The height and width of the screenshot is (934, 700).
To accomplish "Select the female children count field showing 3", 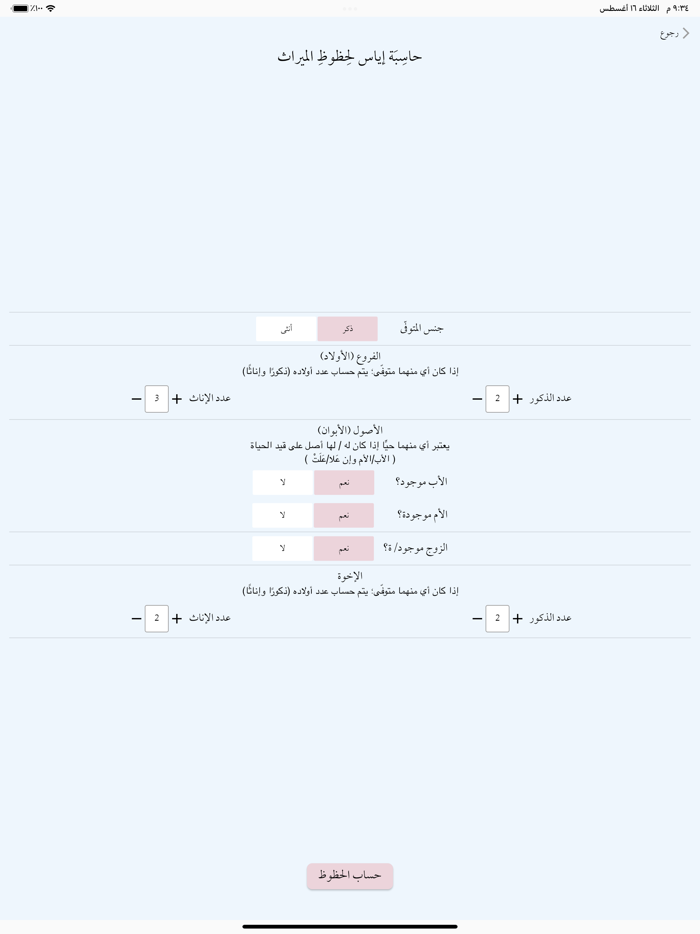I will (x=156, y=398).
